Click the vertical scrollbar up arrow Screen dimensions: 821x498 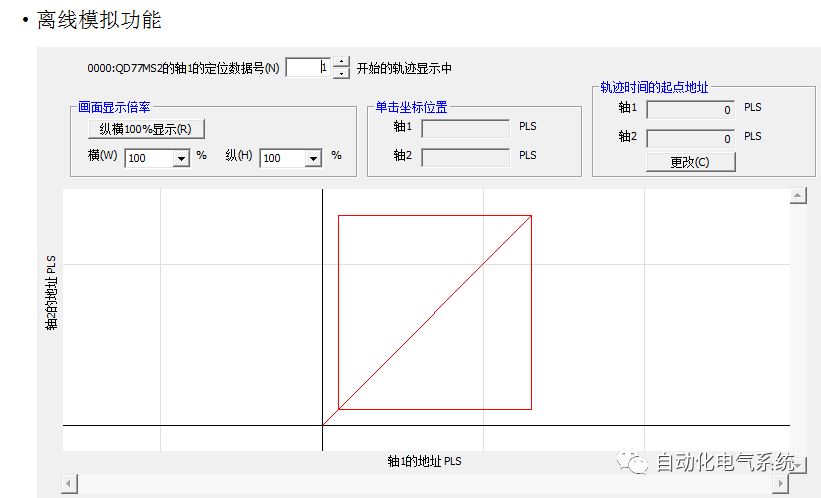tap(798, 197)
